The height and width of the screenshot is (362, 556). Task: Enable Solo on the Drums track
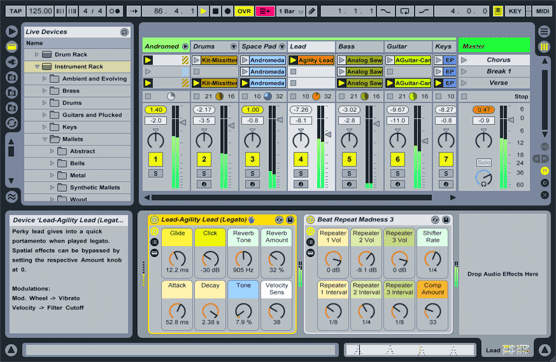pos(204,173)
